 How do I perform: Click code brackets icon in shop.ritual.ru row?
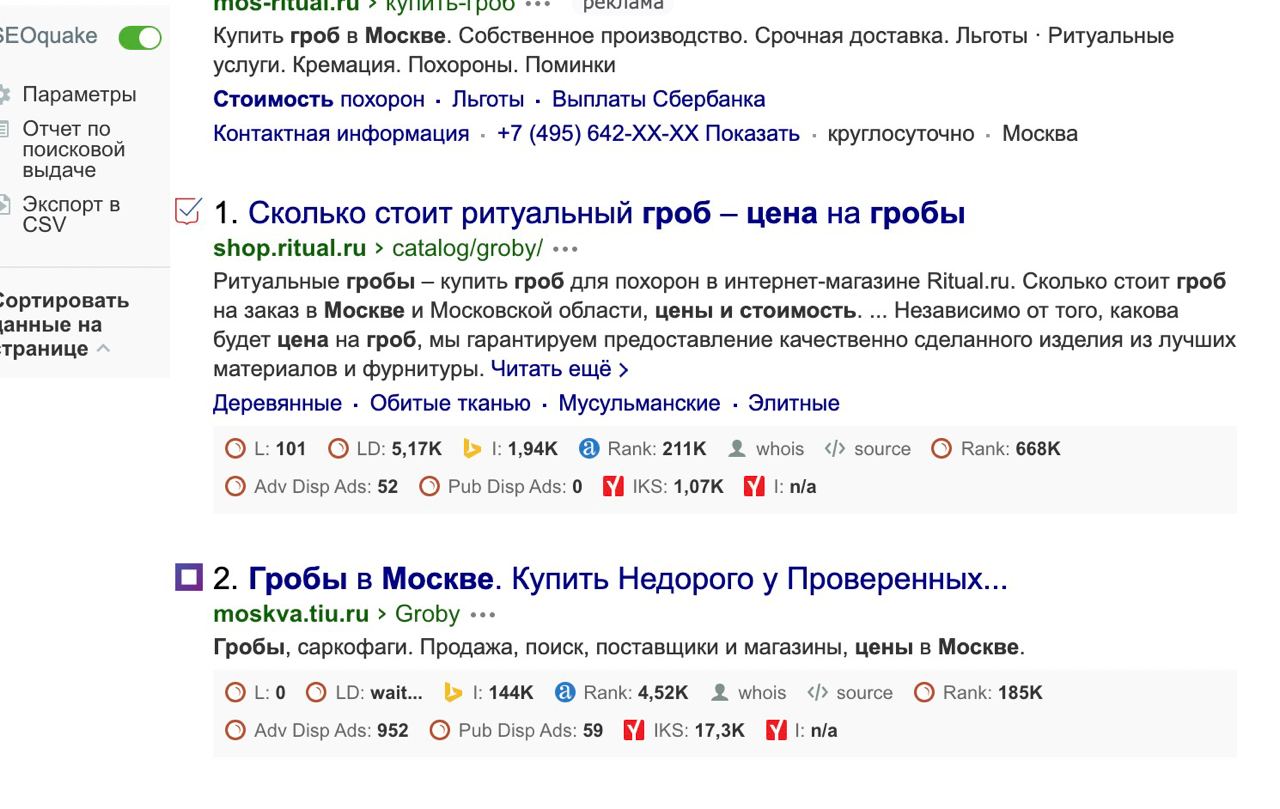click(x=833, y=449)
